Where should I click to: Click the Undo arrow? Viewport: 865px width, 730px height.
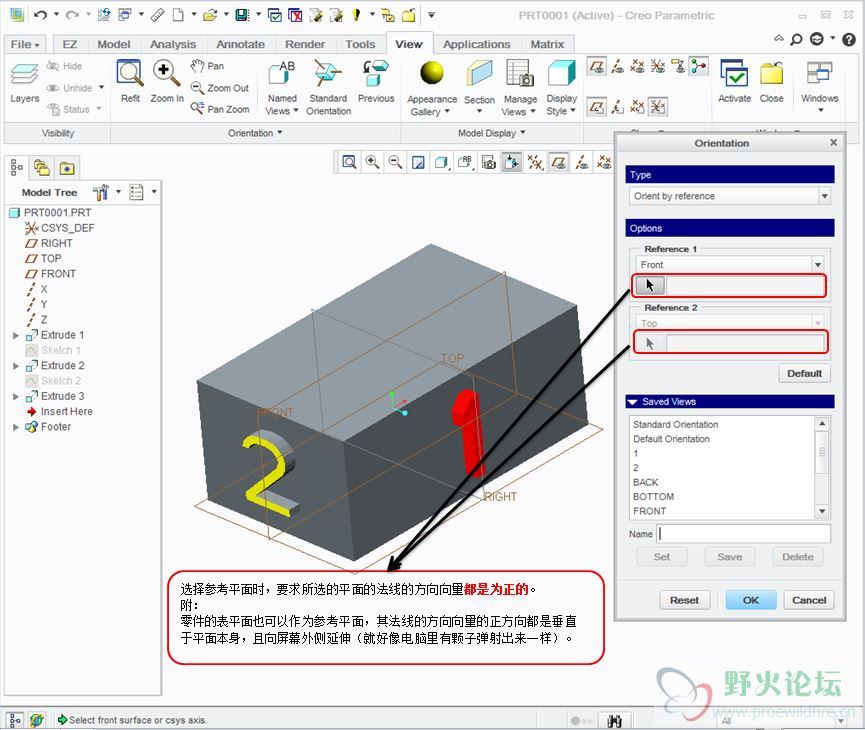(x=40, y=15)
